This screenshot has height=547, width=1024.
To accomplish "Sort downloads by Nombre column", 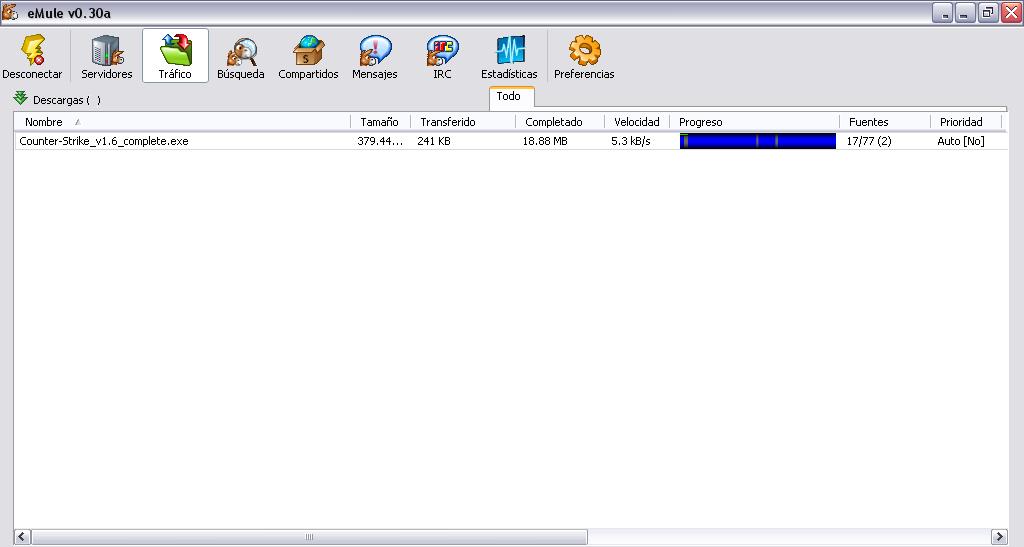I will pos(44,122).
